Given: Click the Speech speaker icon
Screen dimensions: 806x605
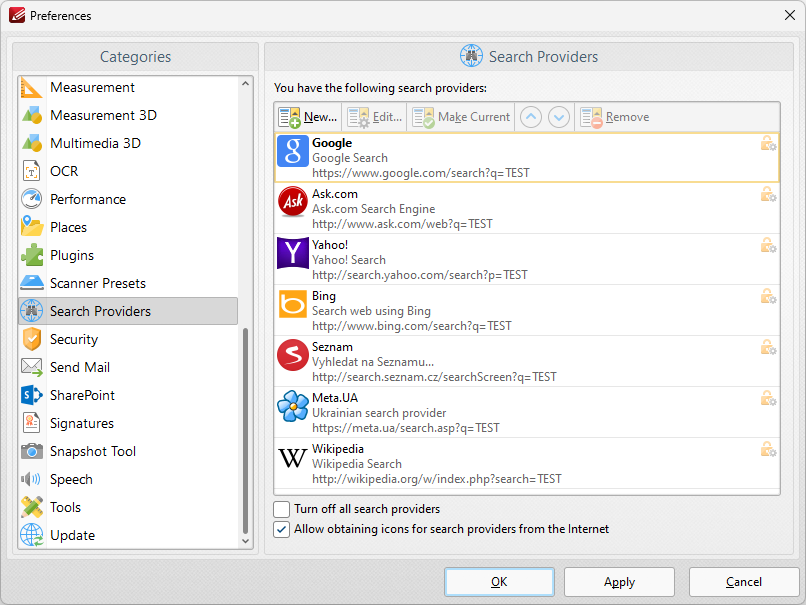Looking at the screenshot, I should point(30,479).
